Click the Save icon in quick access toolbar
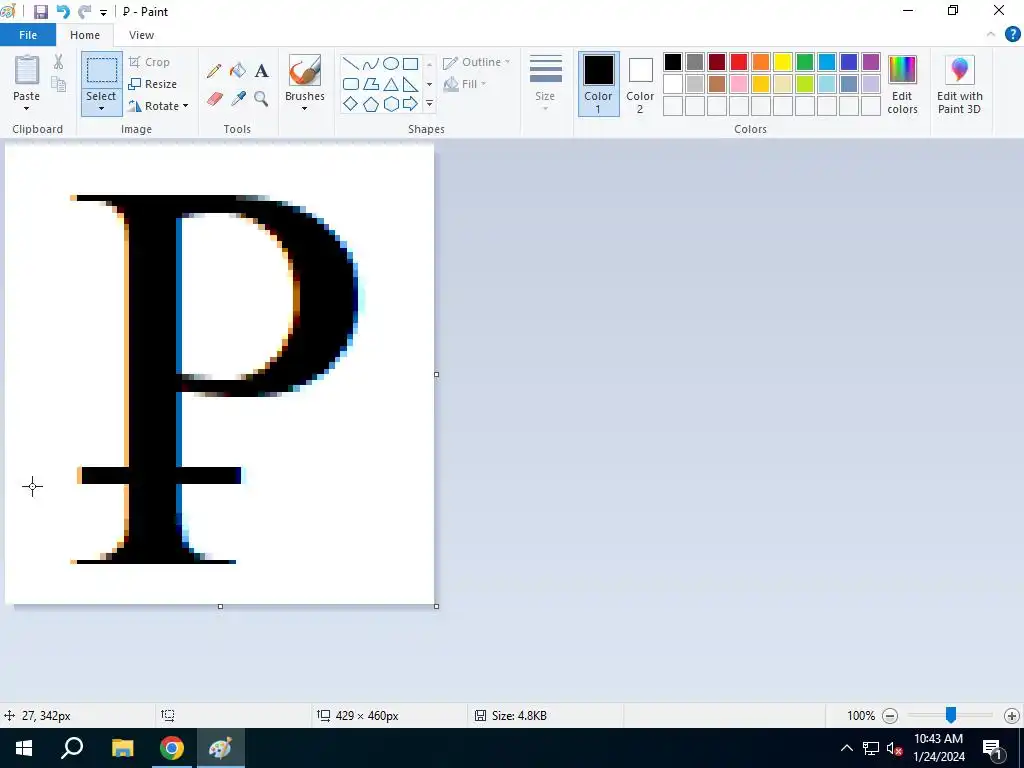 point(40,12)
